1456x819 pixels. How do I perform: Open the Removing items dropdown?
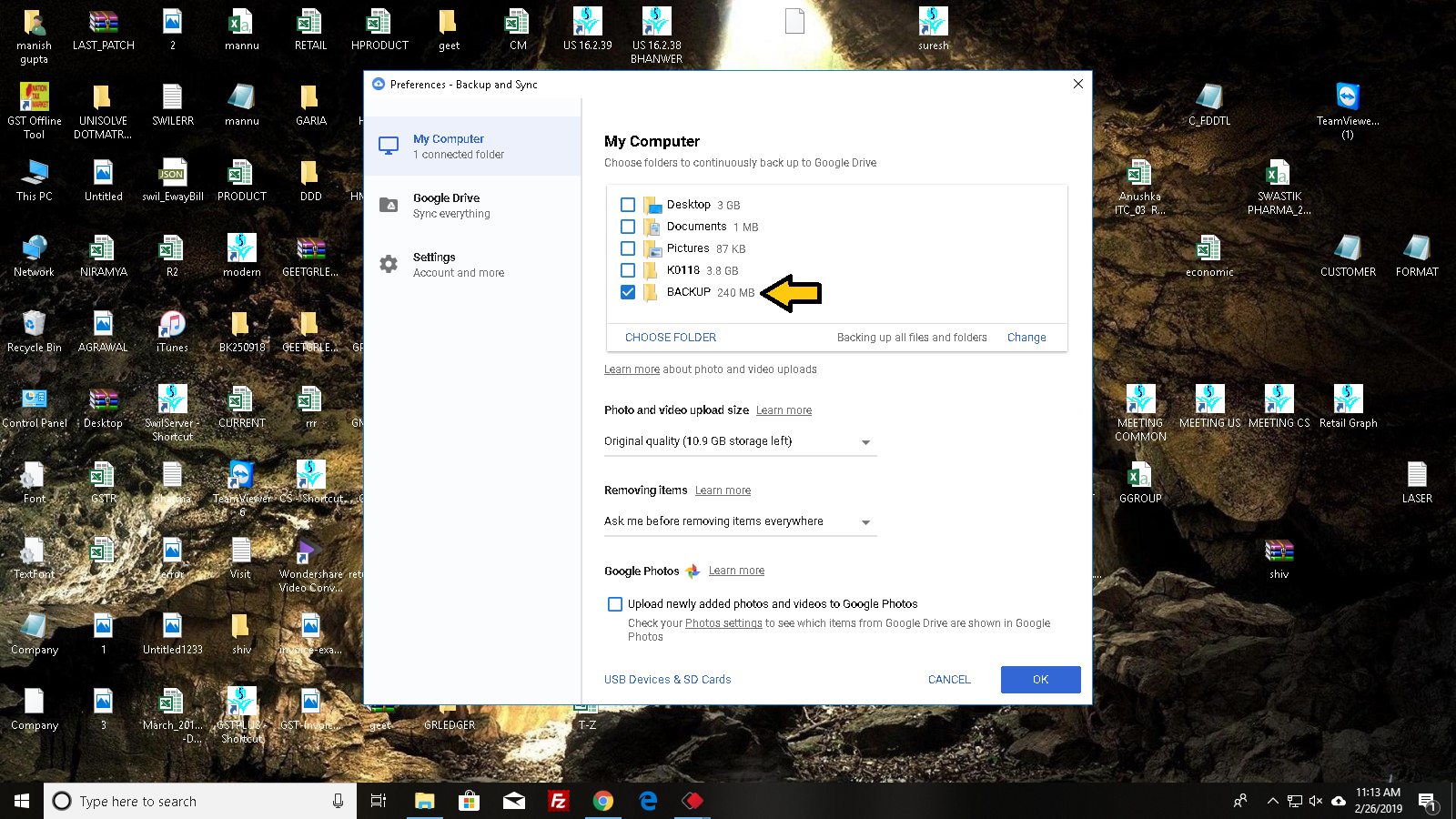pos(739,522)
